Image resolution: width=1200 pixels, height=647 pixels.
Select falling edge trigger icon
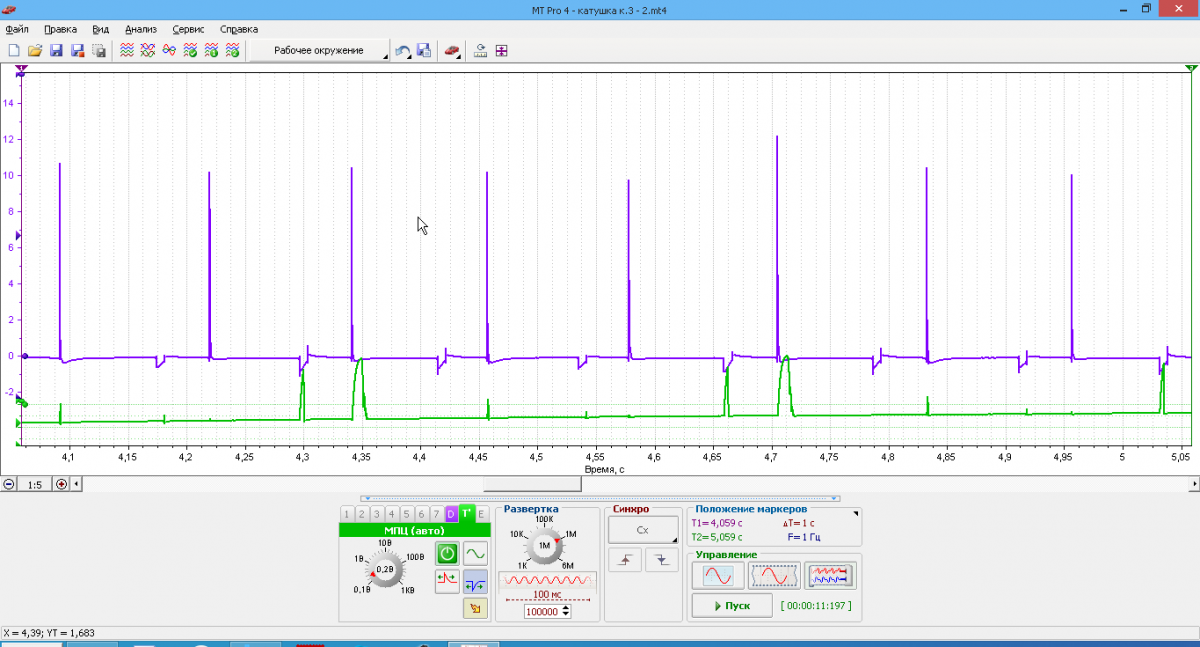pyautogui.click(x=661, y=561)
